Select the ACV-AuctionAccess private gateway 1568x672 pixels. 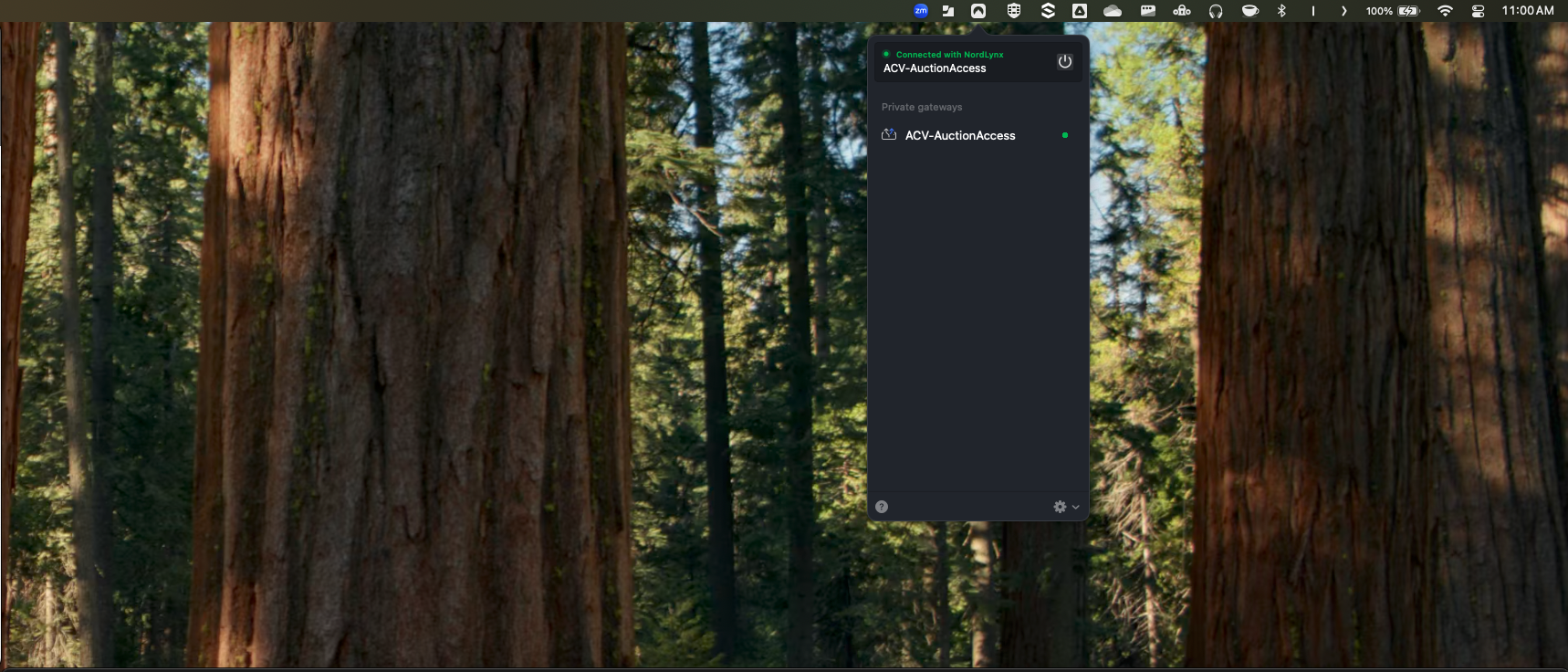tap(959, 135)
